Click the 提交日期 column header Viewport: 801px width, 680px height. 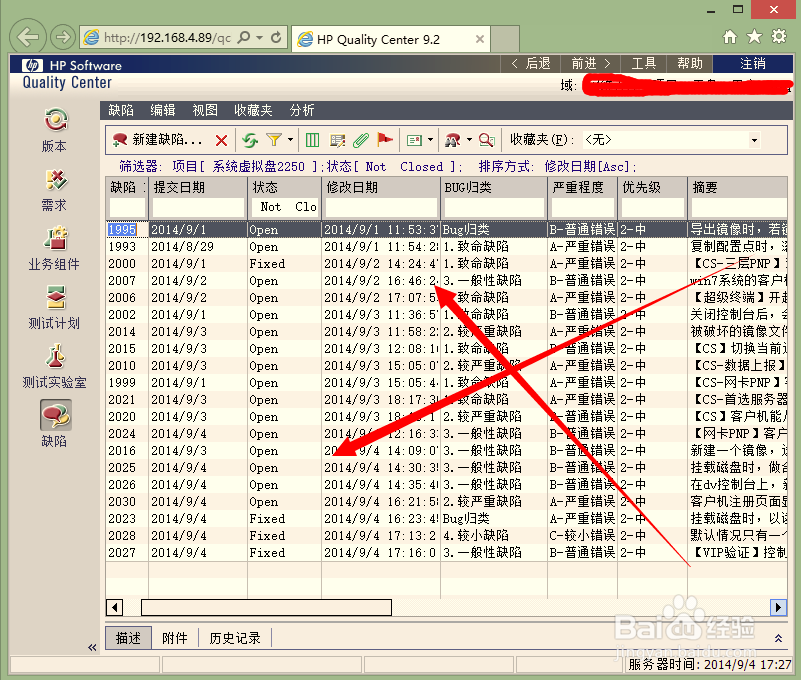(x=198, y=187)
